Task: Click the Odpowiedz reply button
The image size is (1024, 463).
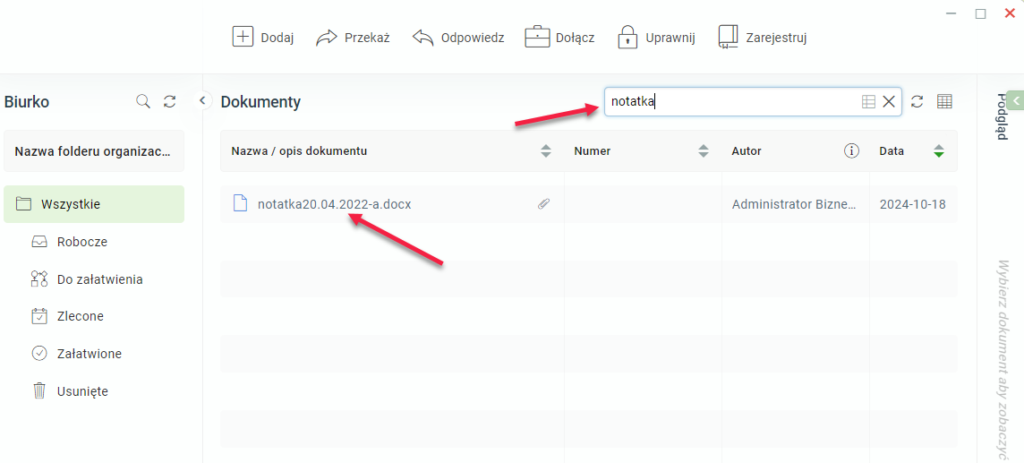Action: 458,38
